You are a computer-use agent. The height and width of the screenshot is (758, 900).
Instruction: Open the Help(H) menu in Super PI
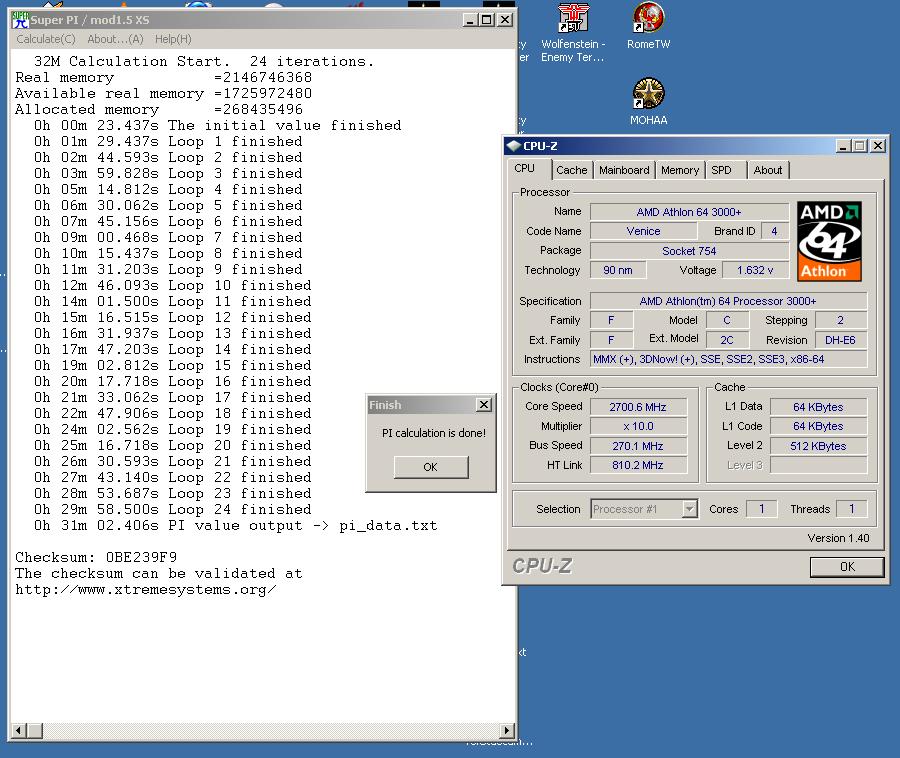click(173, 39)
